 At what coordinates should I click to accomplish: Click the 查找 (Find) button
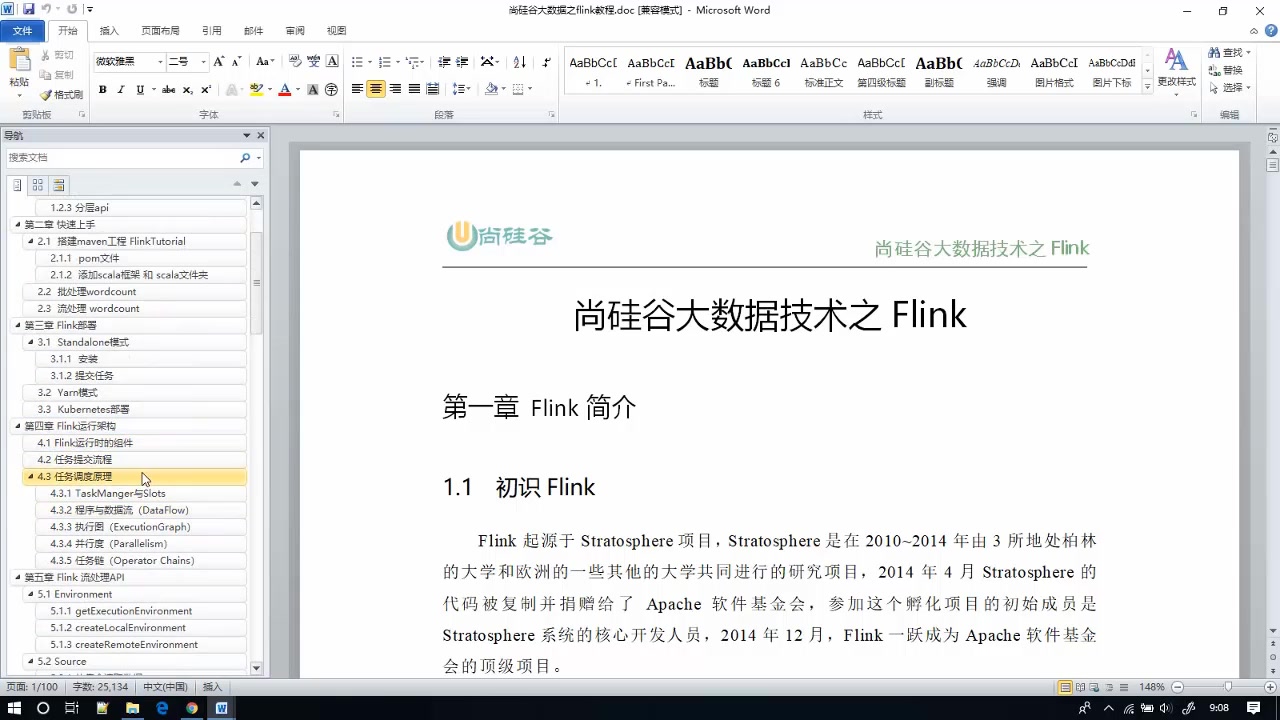[1230, 52]
